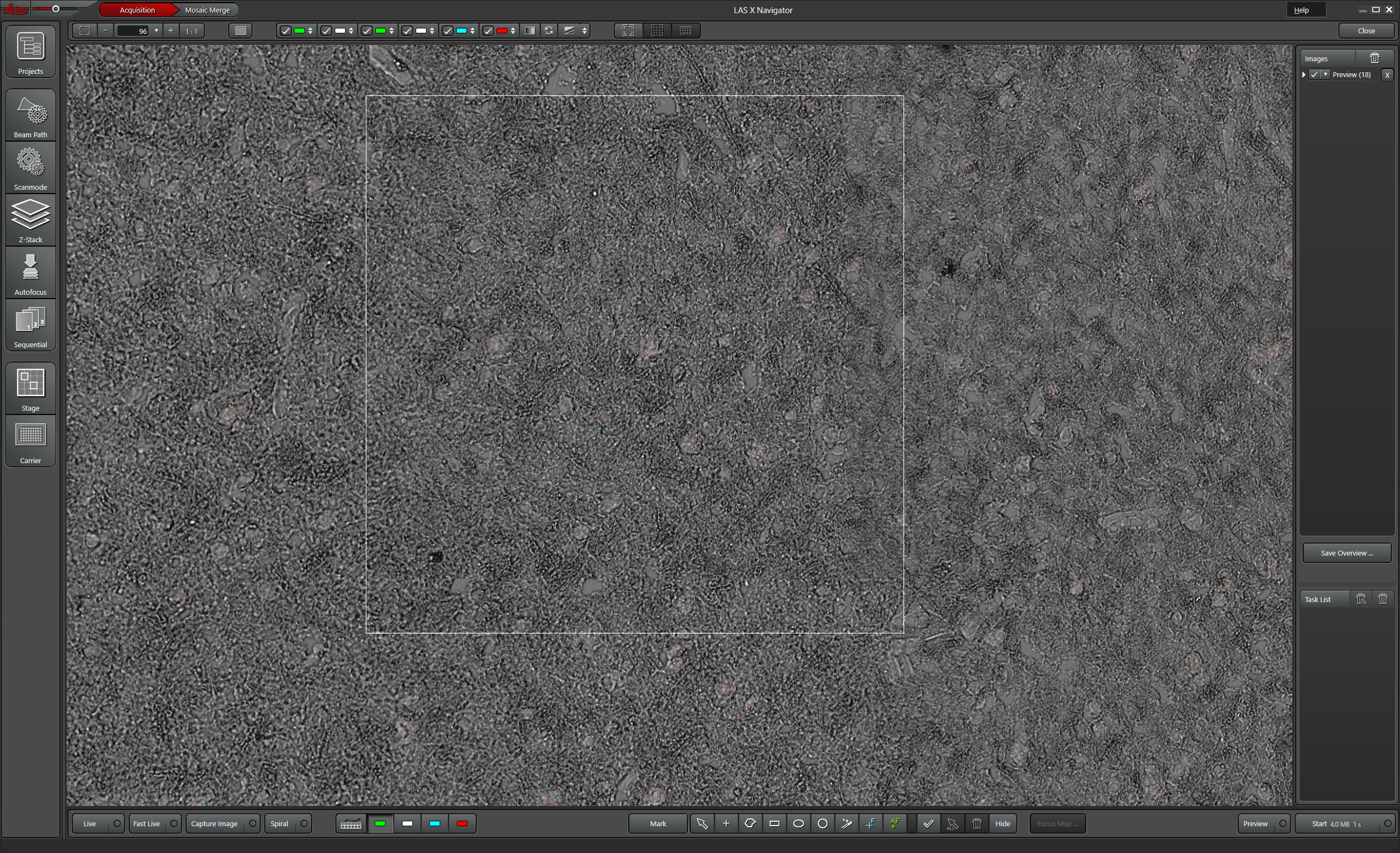Open the Help menu
This screenshot has height=853, width=1400.
click(x=1301, y=10)
